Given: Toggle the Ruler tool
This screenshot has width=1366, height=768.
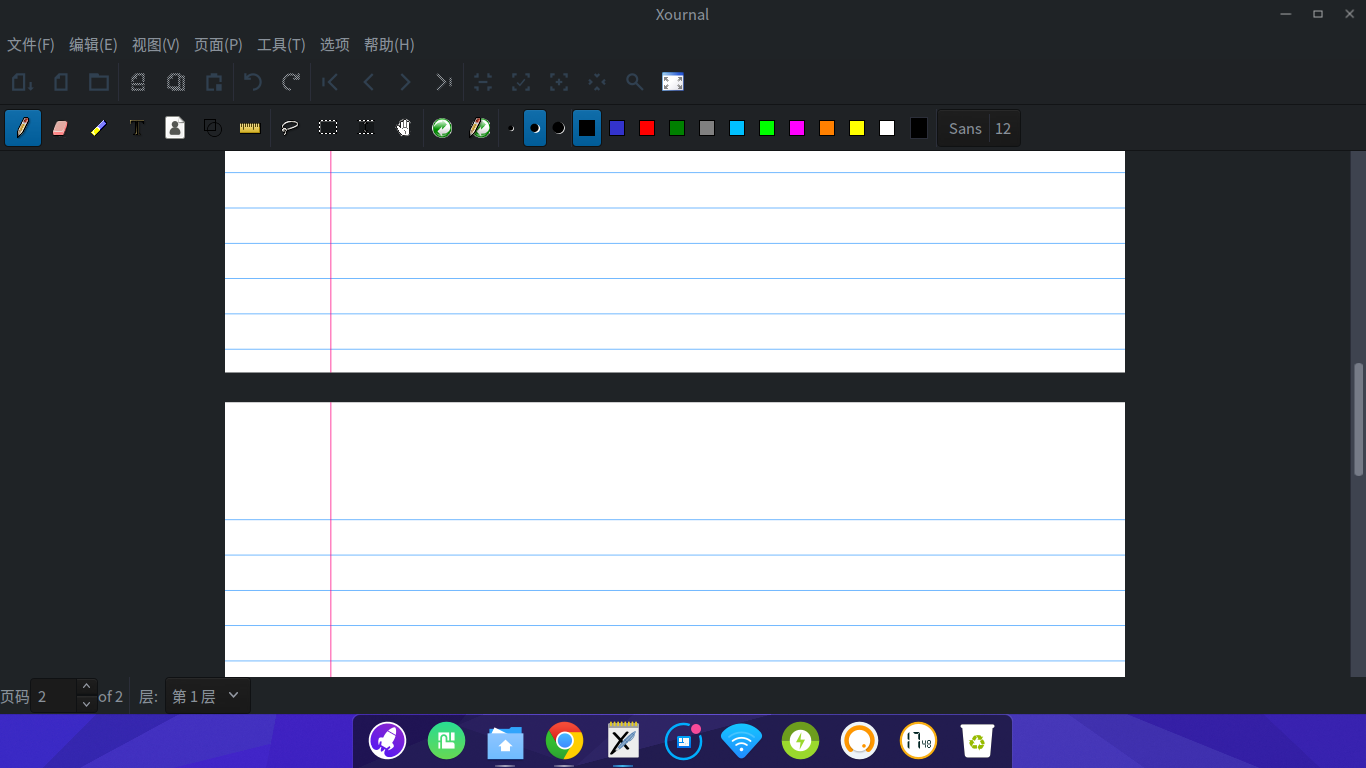Looking at the screenshot, I should pos(250,128).
